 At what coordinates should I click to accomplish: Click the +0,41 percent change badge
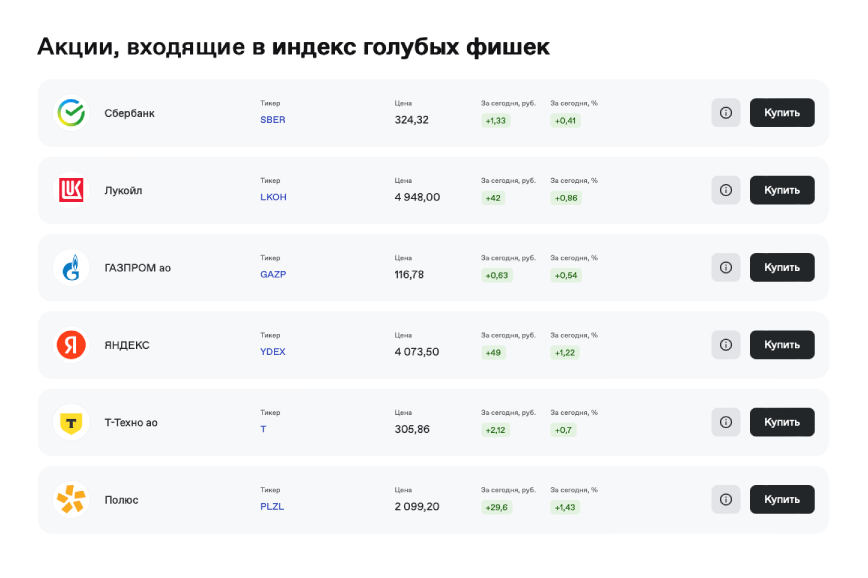(x=565, y=121)
